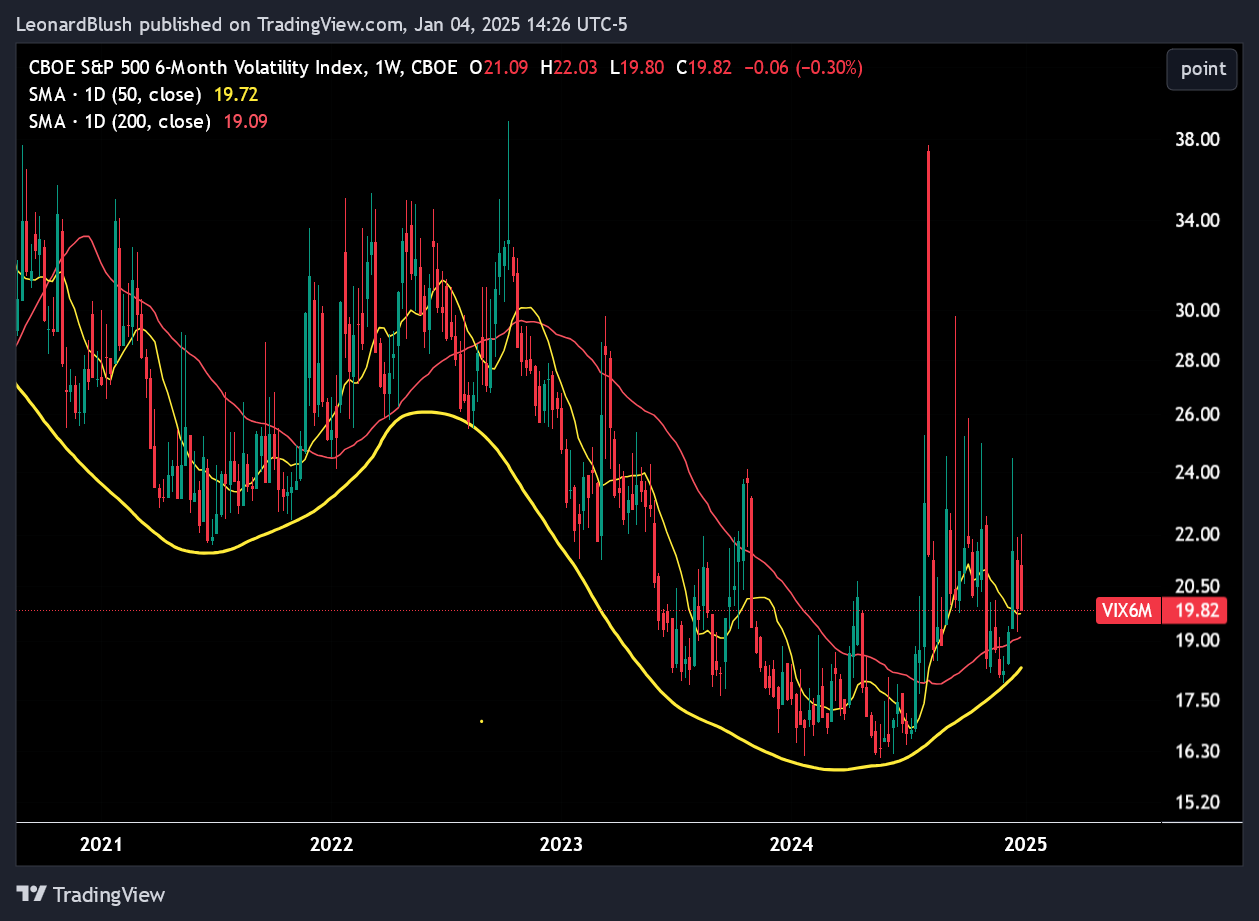Click the 2021 label on time axis
This screenshot has height=921, width=1259.
point(101,844)
